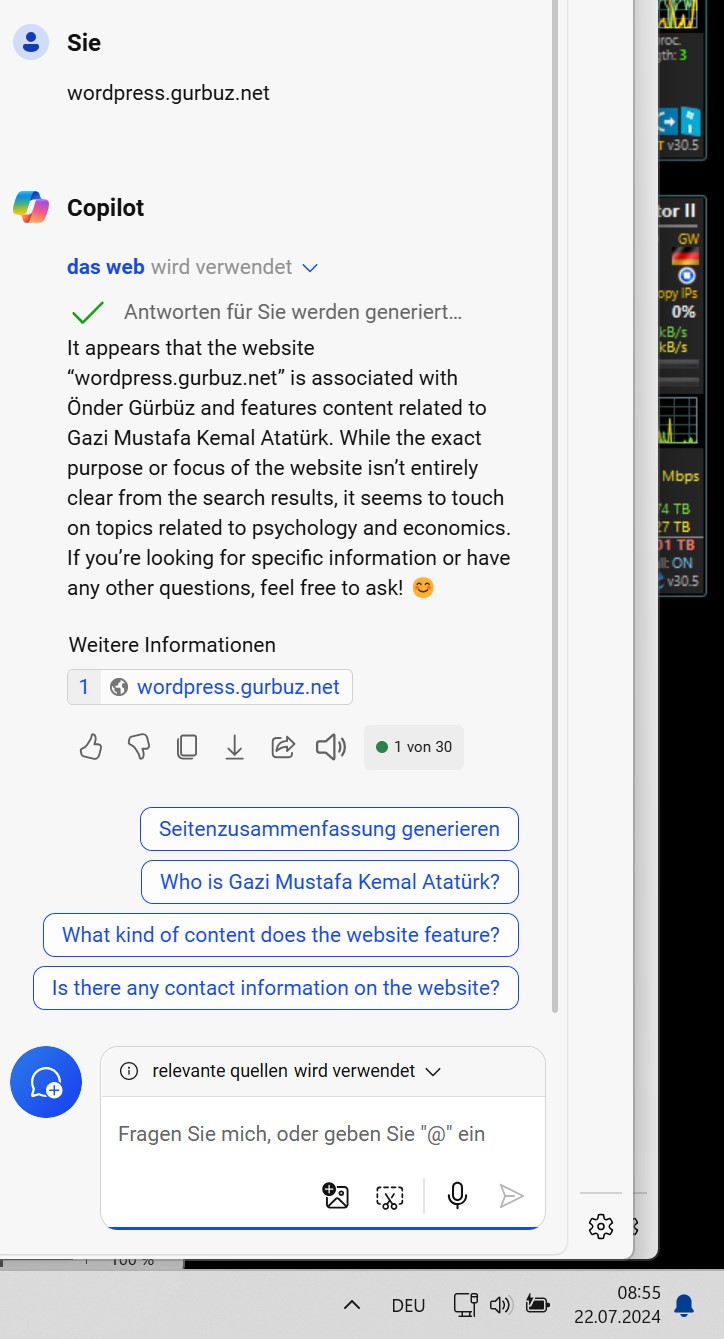Click user message 'wordpress.gurbuz.net' text

tap(168, 93)
